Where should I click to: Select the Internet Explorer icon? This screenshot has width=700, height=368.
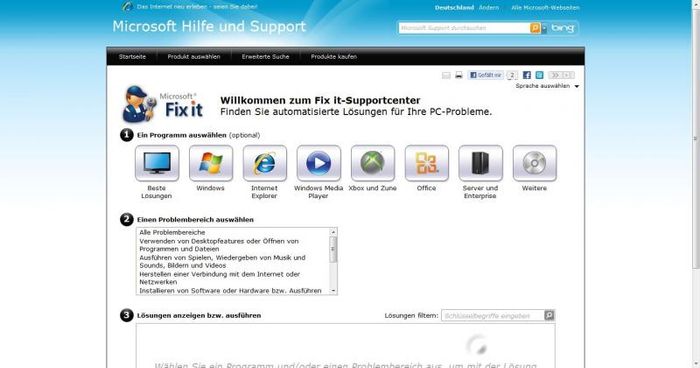265,163
